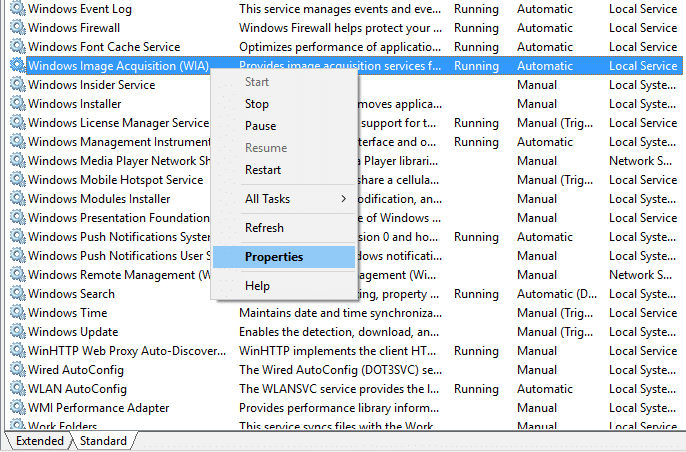
Task: Click the gear icon beside Windows Push Notifications System
Action: 18,237
